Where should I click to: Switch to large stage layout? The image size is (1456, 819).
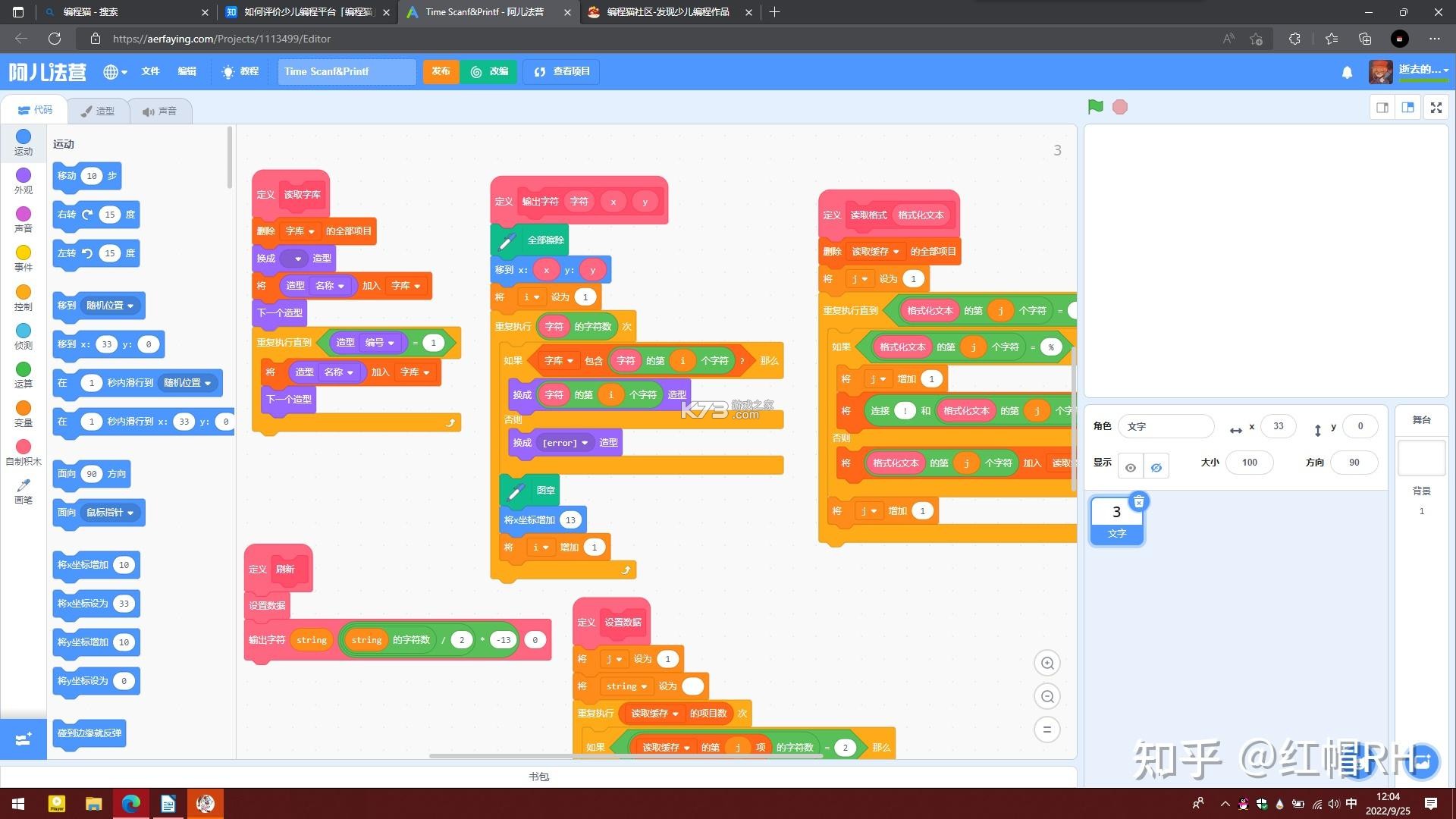(x=1408, y=108)
